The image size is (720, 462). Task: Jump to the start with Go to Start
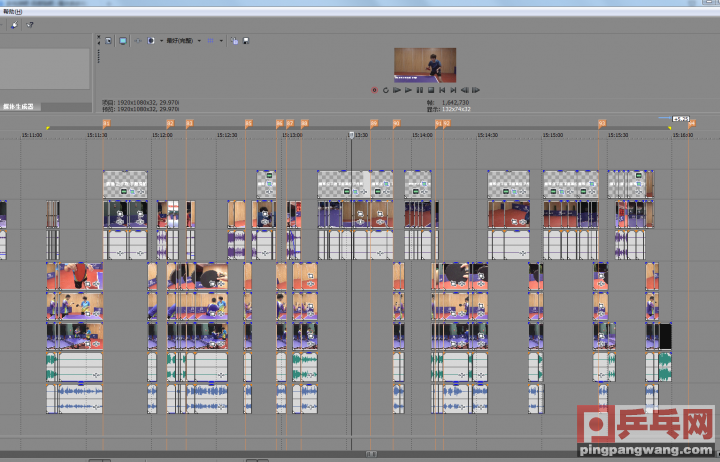tap(441, 90)
